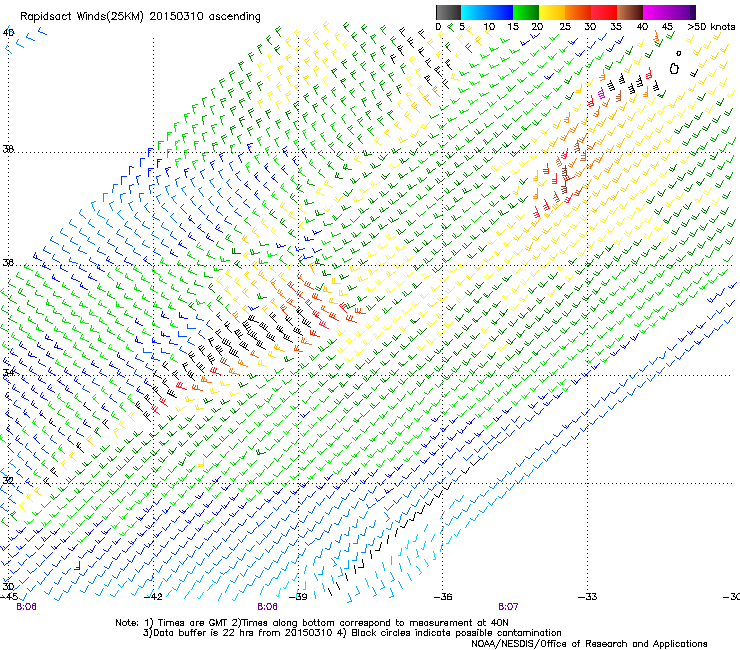Choose the brown 35-40 knots legend segment
Image resolution: width=740 pixels, height=650 pixels.
pyautogui.click(x=630, y=12)
